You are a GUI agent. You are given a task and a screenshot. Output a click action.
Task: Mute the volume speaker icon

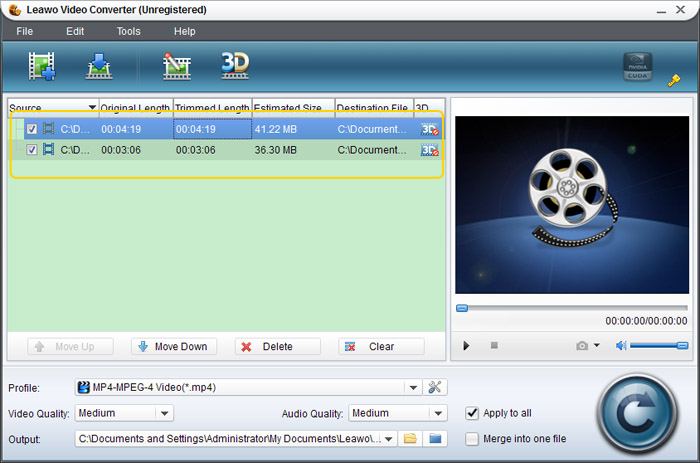click(x=621, y=346)
